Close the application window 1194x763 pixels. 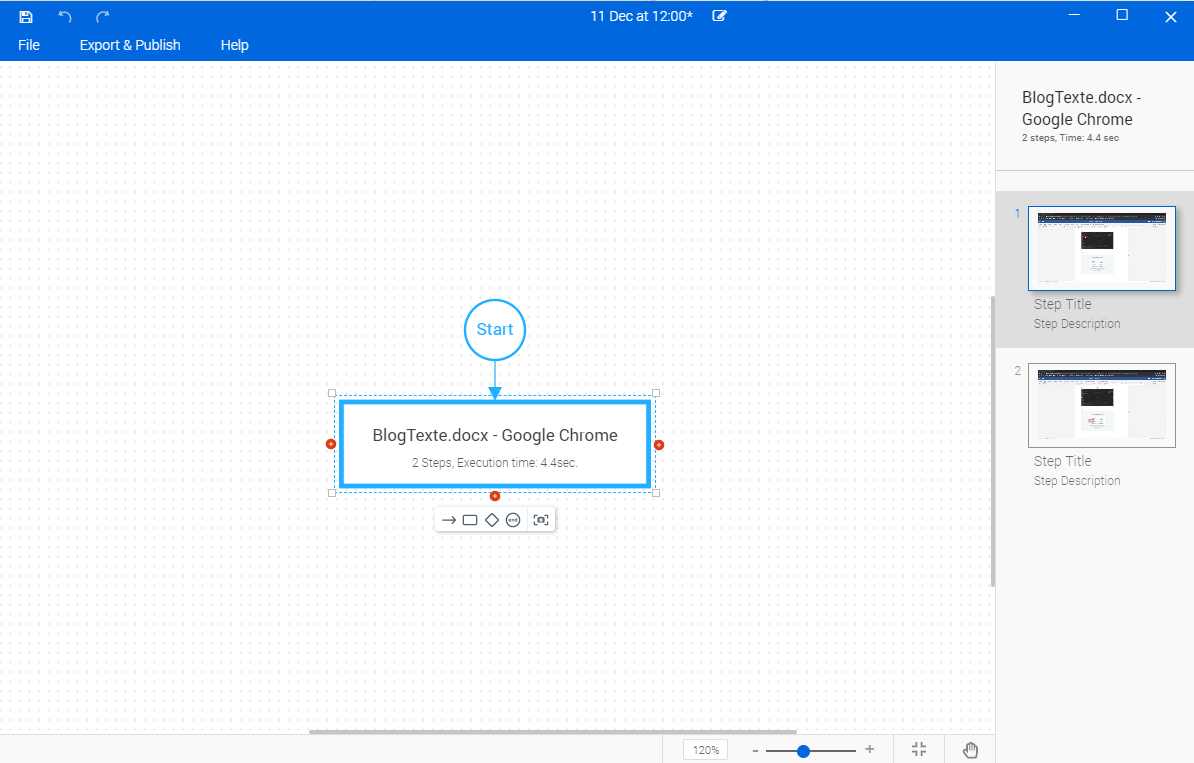1170,17
